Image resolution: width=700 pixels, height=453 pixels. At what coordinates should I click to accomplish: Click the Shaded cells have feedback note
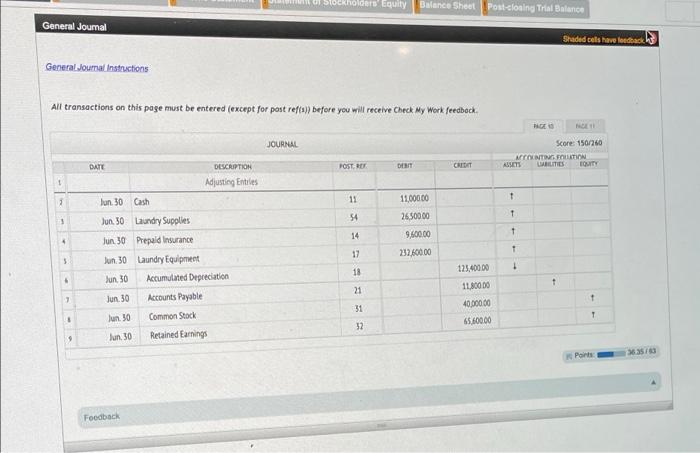click(603, 40)
